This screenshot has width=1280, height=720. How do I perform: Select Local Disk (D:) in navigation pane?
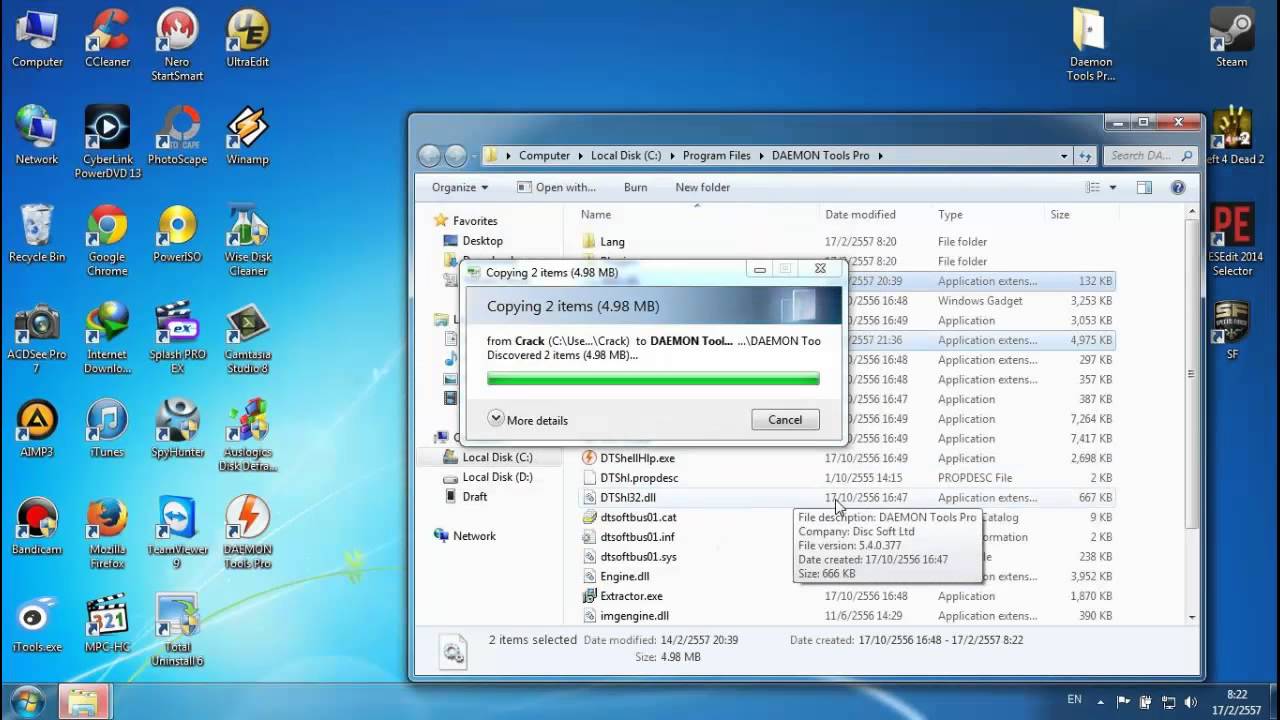click(x=497, y=477)
